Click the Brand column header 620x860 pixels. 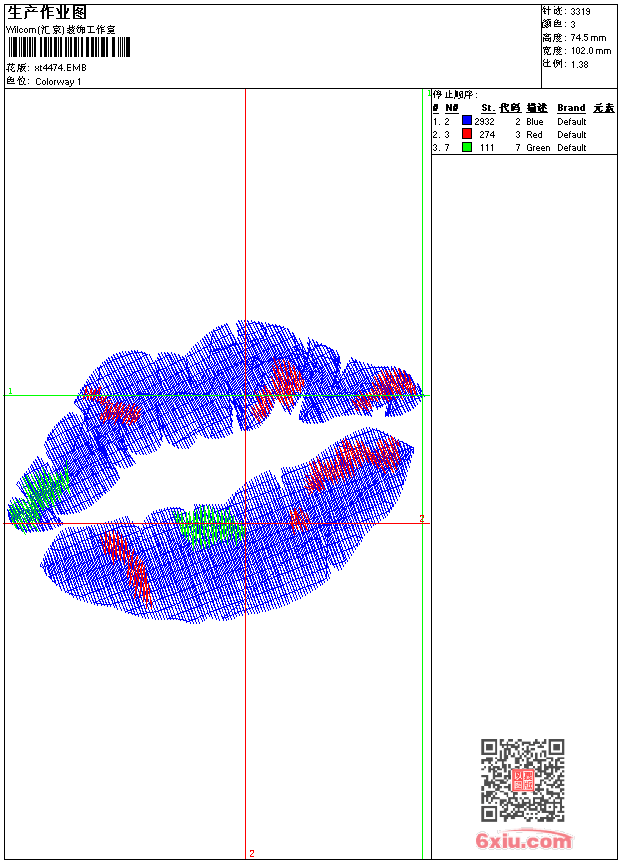[x=571, y=108]
